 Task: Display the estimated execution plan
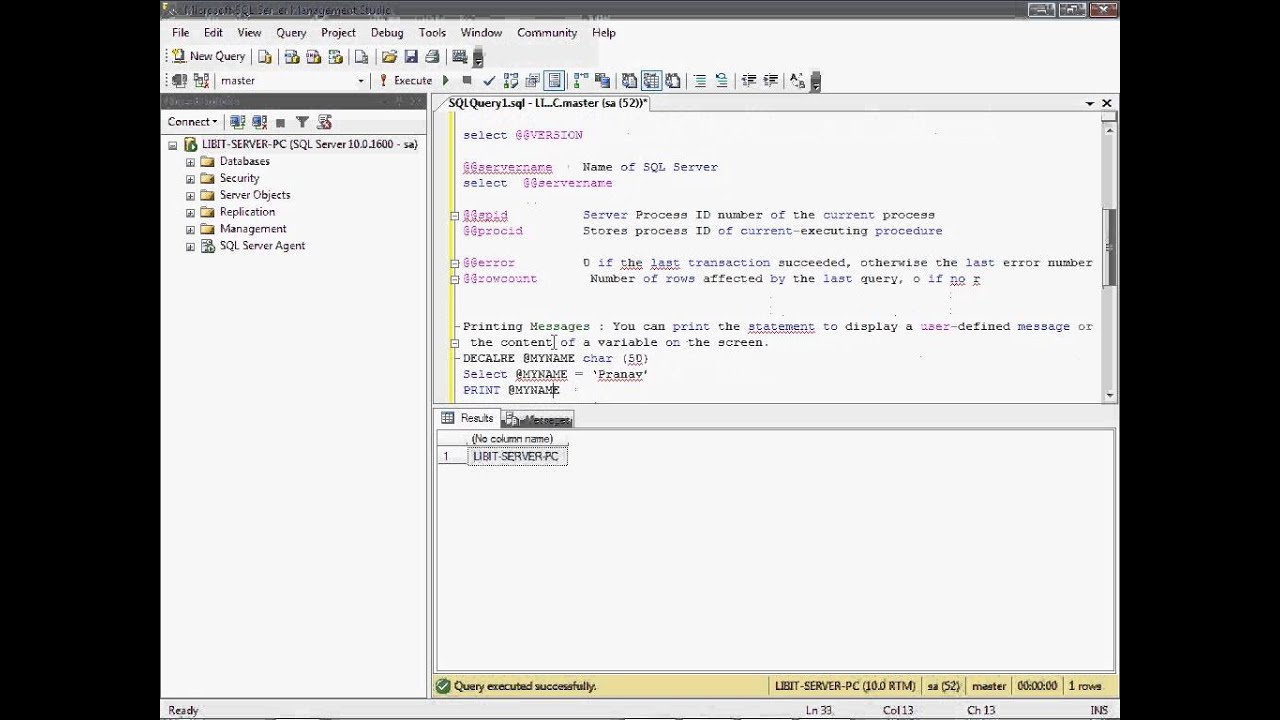(x=511, y=81)
